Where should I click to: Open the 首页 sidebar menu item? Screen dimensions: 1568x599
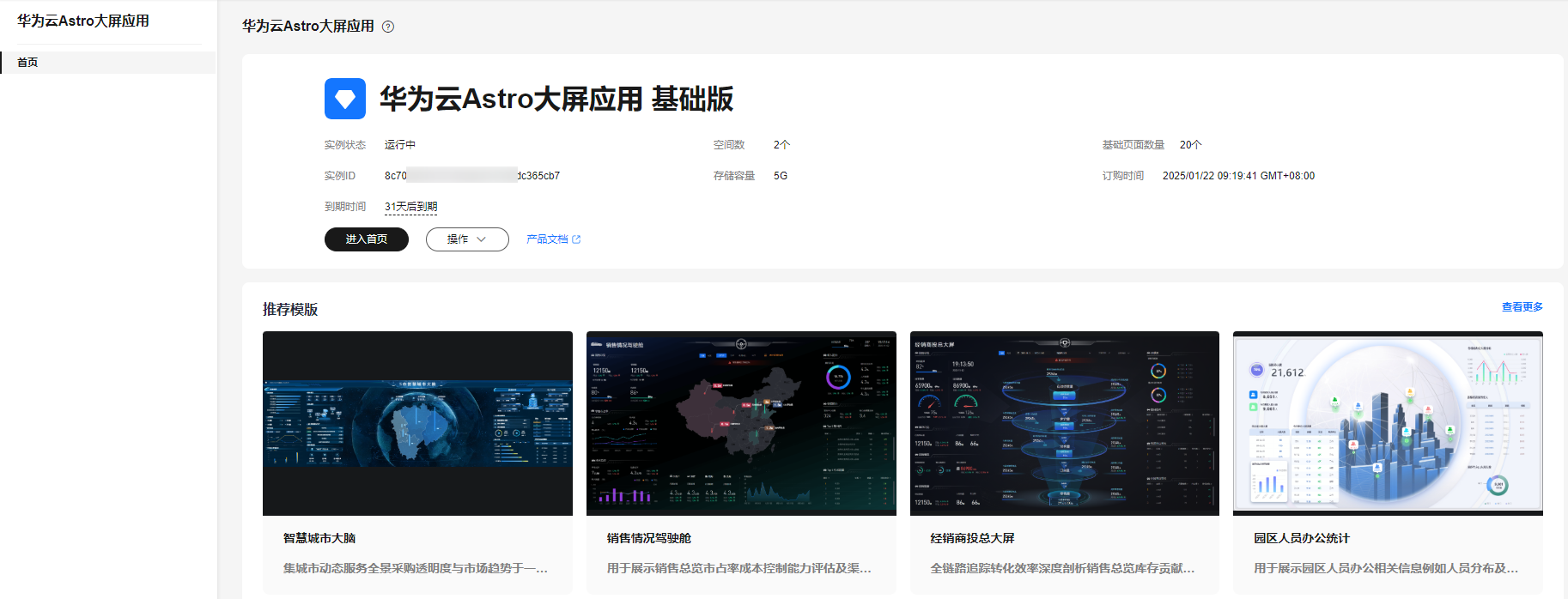point(108,63)
